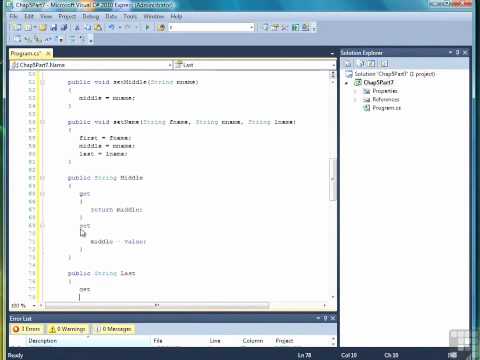Close the Program.cs tab
Image resolution: width=480 pixels, height=360 pixels.
point(48,53)
